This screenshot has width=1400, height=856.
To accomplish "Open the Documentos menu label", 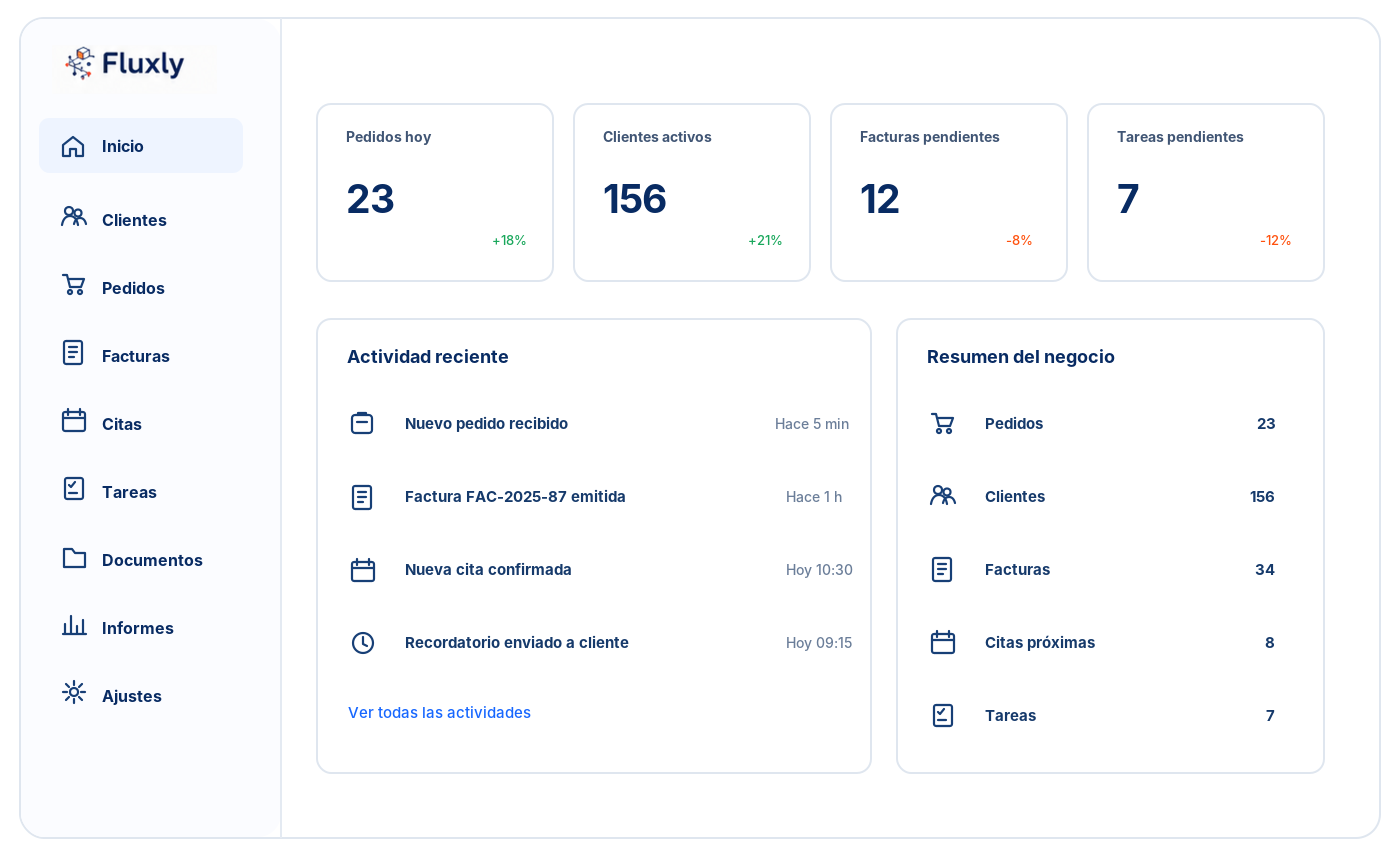I will tap(152, 560).
